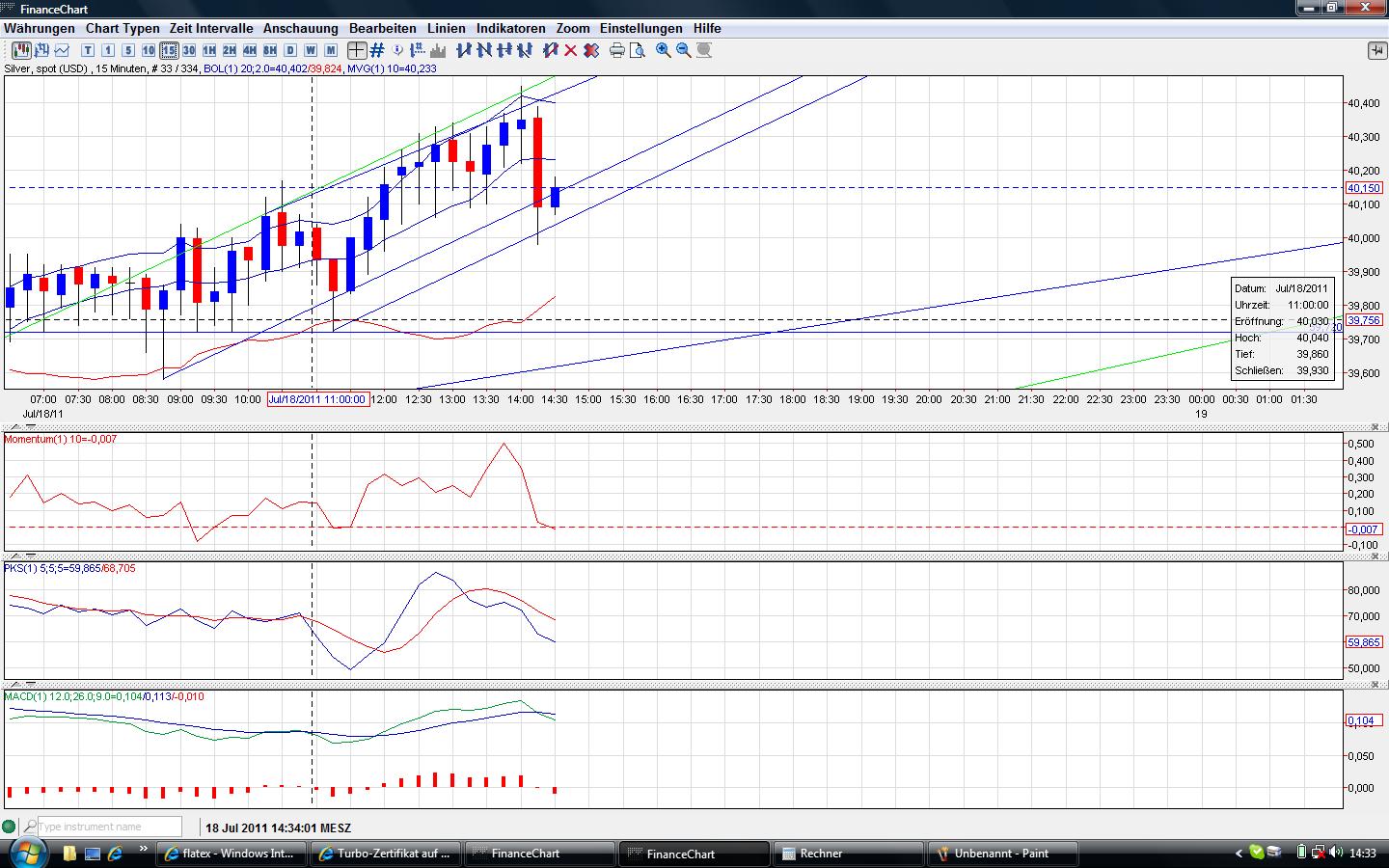Select the 4H interval button
Screen dimensions: 1389x868
[250, 50]
